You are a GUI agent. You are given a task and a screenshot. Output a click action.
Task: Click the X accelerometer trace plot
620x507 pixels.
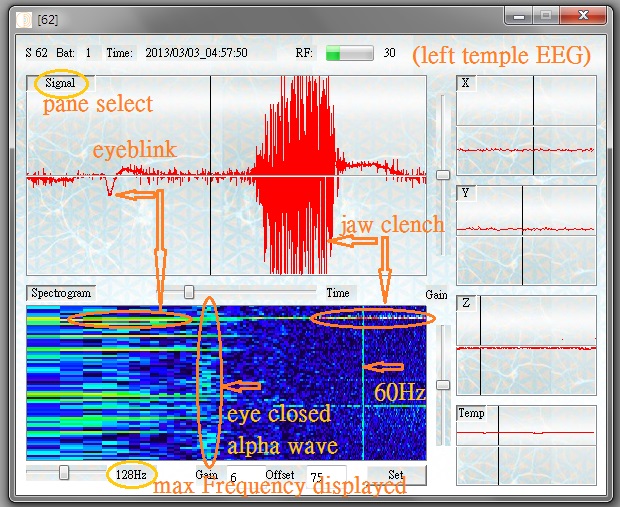coord(526,126)
